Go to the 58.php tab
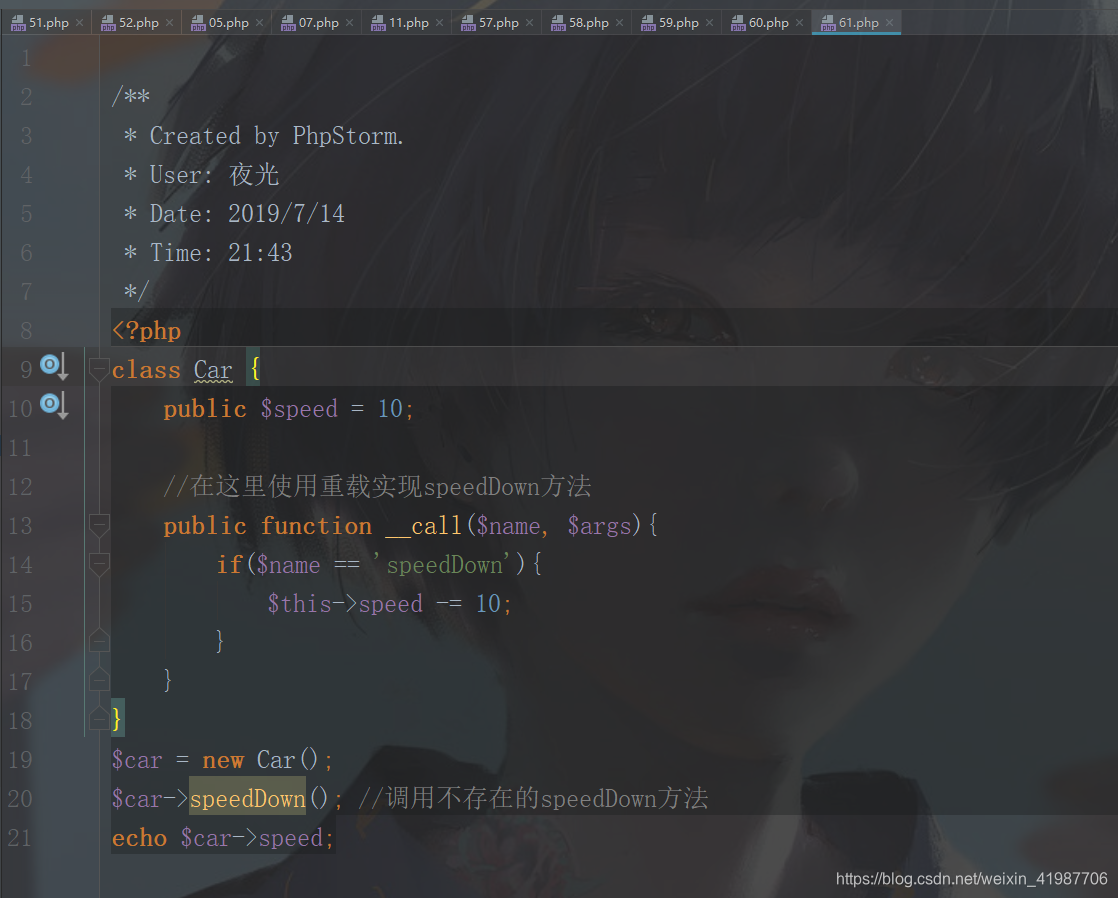The height and width of the screenshot is (898, 1118). coord(588,23)
